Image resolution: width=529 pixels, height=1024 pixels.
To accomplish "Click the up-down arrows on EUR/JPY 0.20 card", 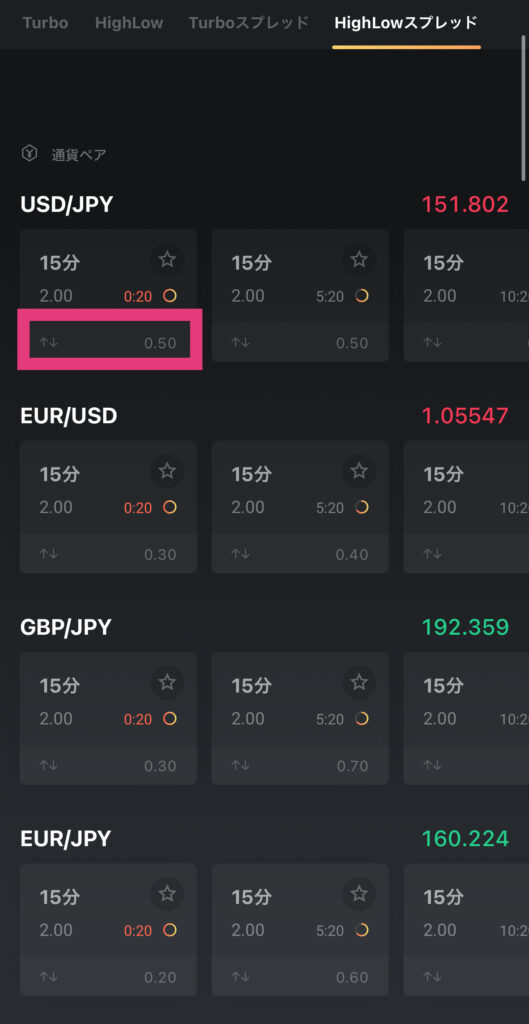I will coord(49,977).
